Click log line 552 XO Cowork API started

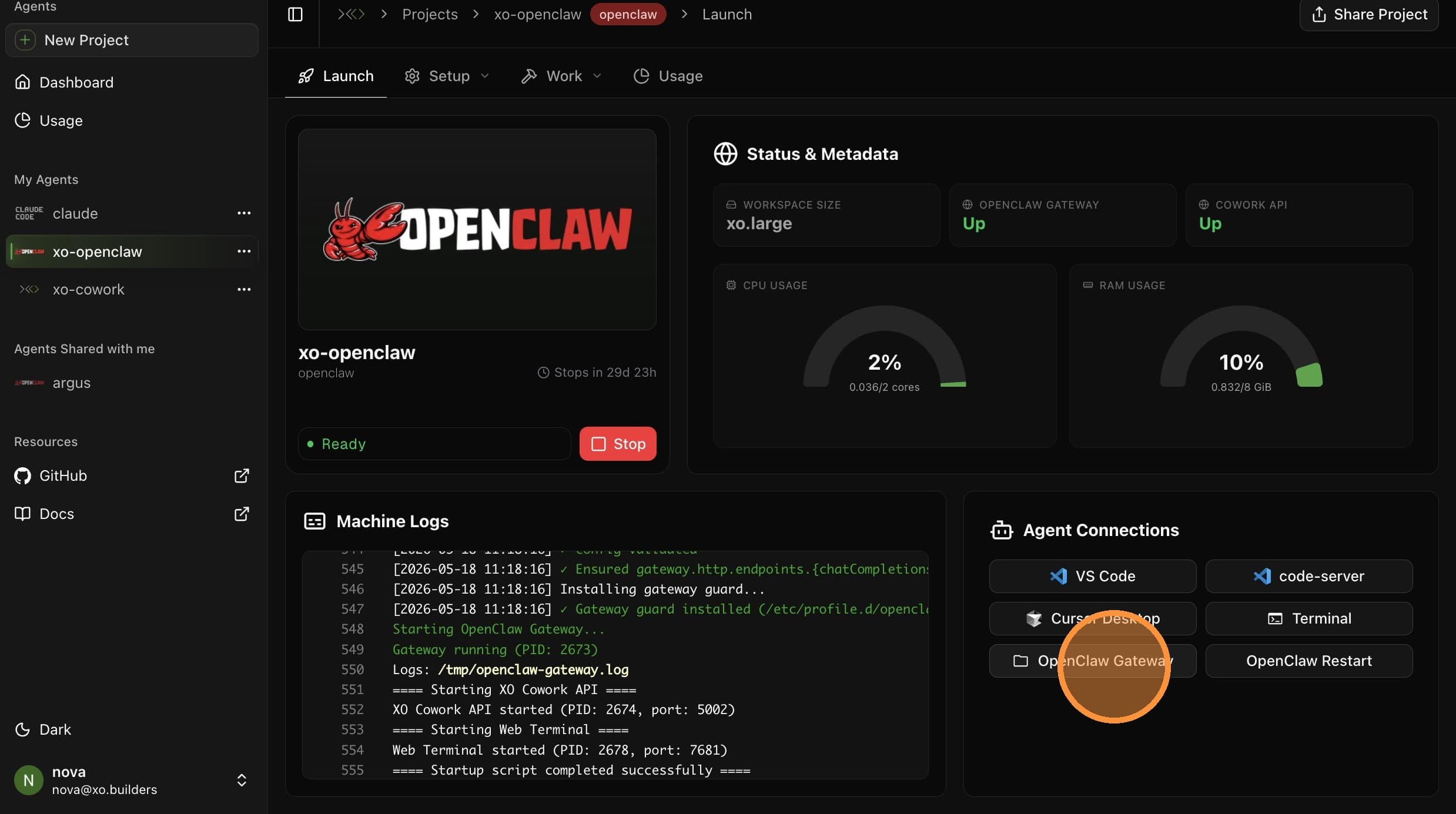564,709
